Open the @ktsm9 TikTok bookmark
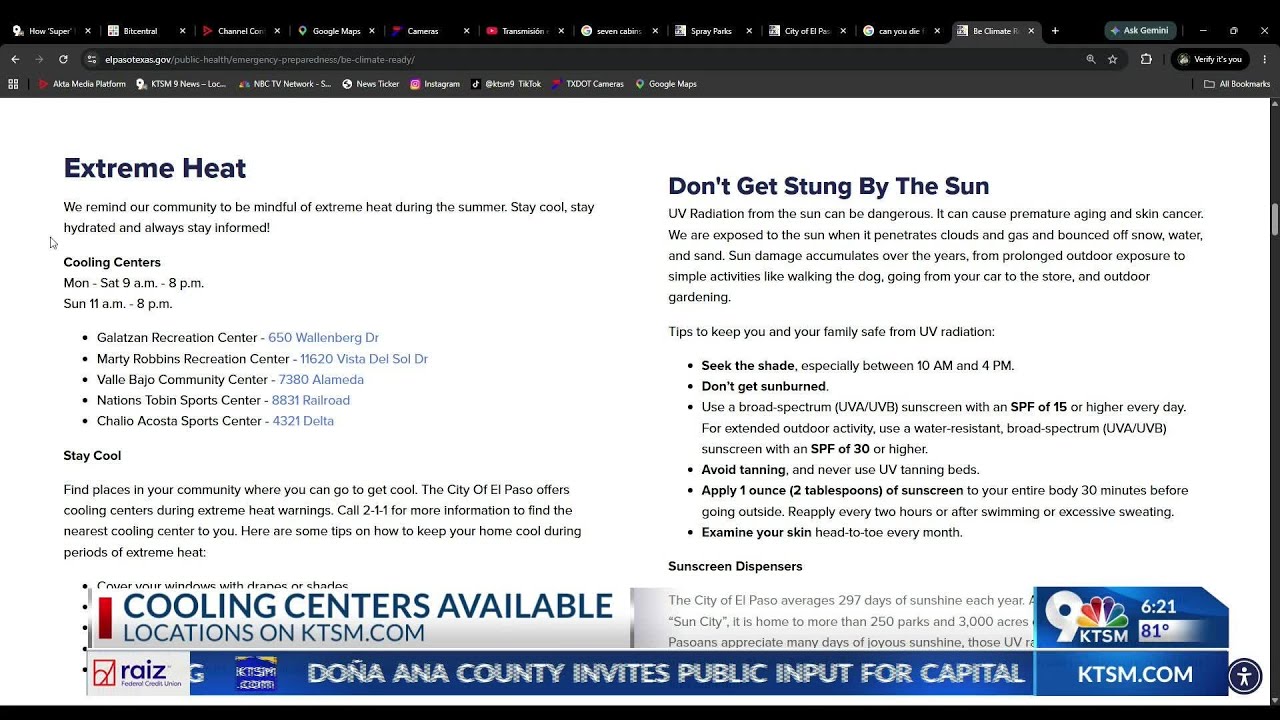This screenshot has height=720, width=1280. point(506,84)
